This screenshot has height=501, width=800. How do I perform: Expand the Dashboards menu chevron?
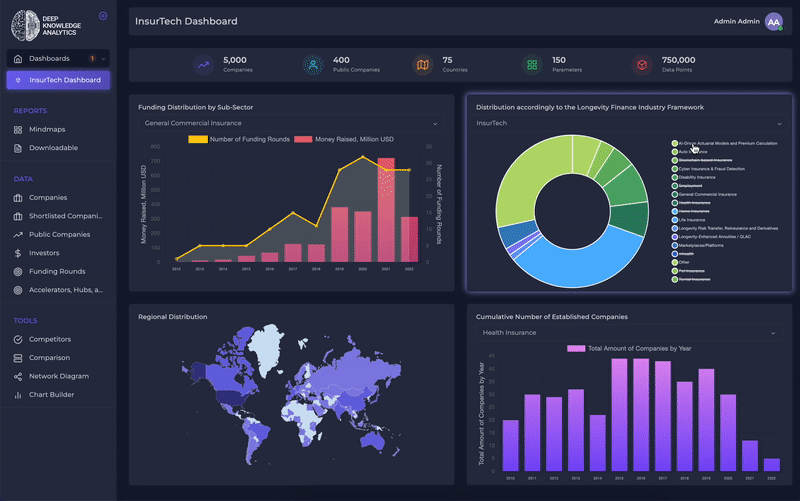click(104, 59)
